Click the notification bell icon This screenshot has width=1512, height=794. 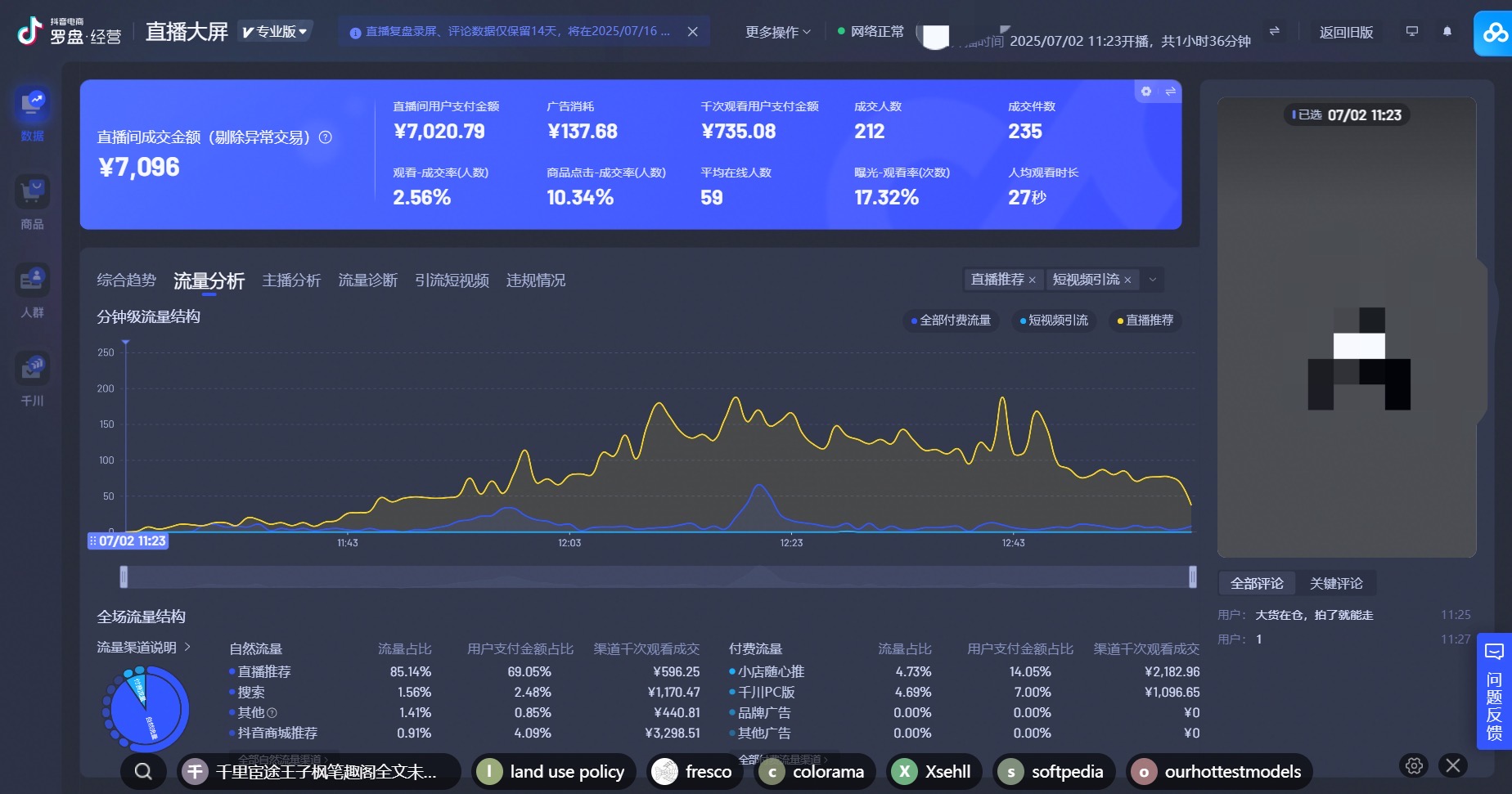pos(1447,32)
